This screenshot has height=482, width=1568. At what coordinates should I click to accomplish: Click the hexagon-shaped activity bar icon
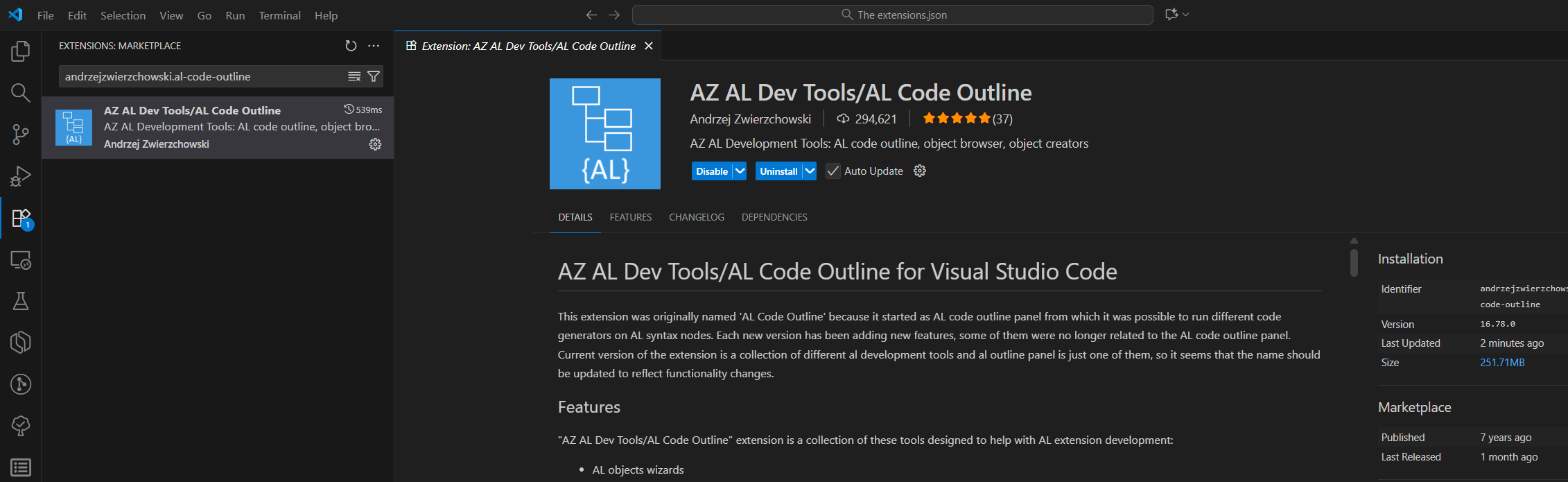point(21,343)
